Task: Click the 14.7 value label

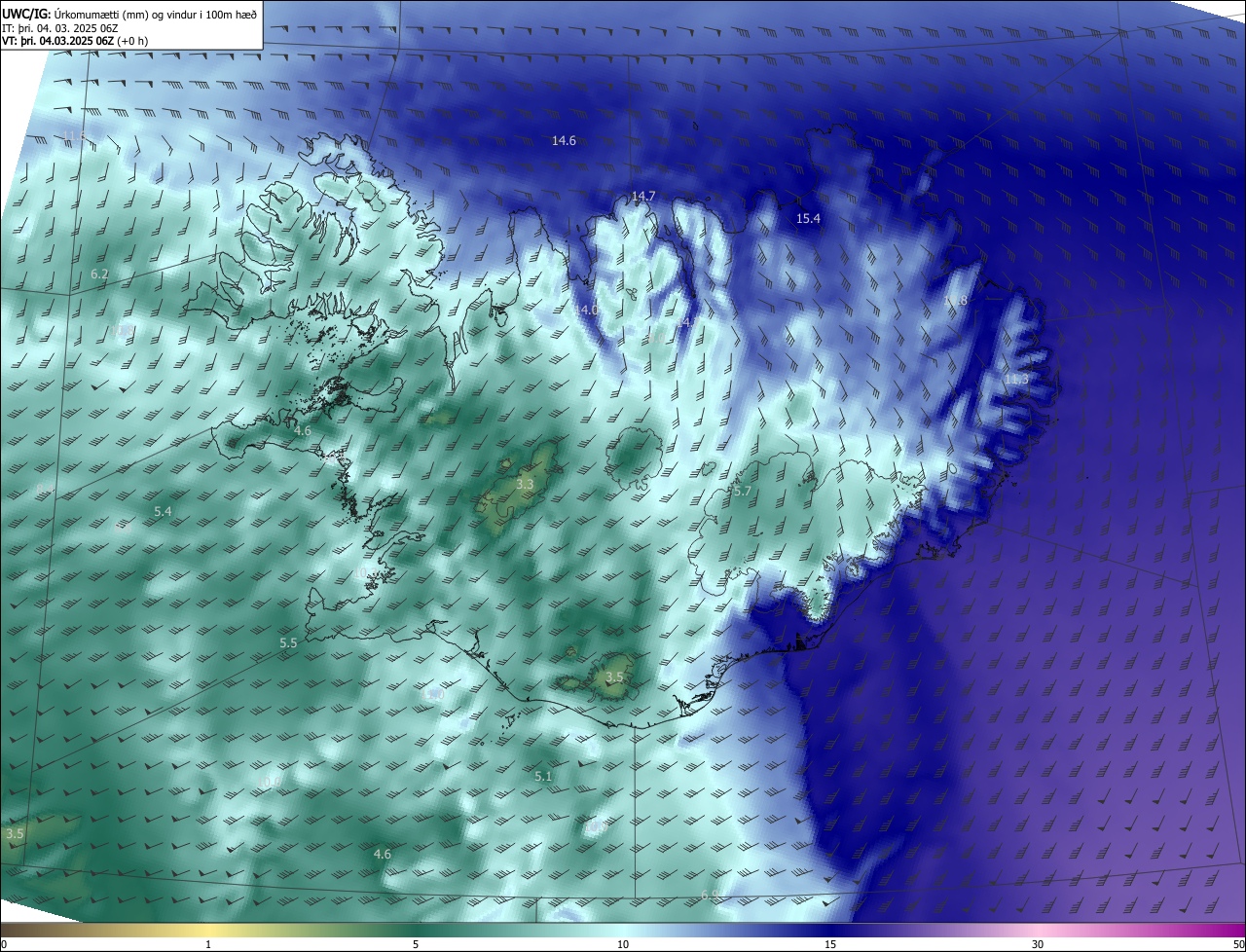Action: point(643,197)
